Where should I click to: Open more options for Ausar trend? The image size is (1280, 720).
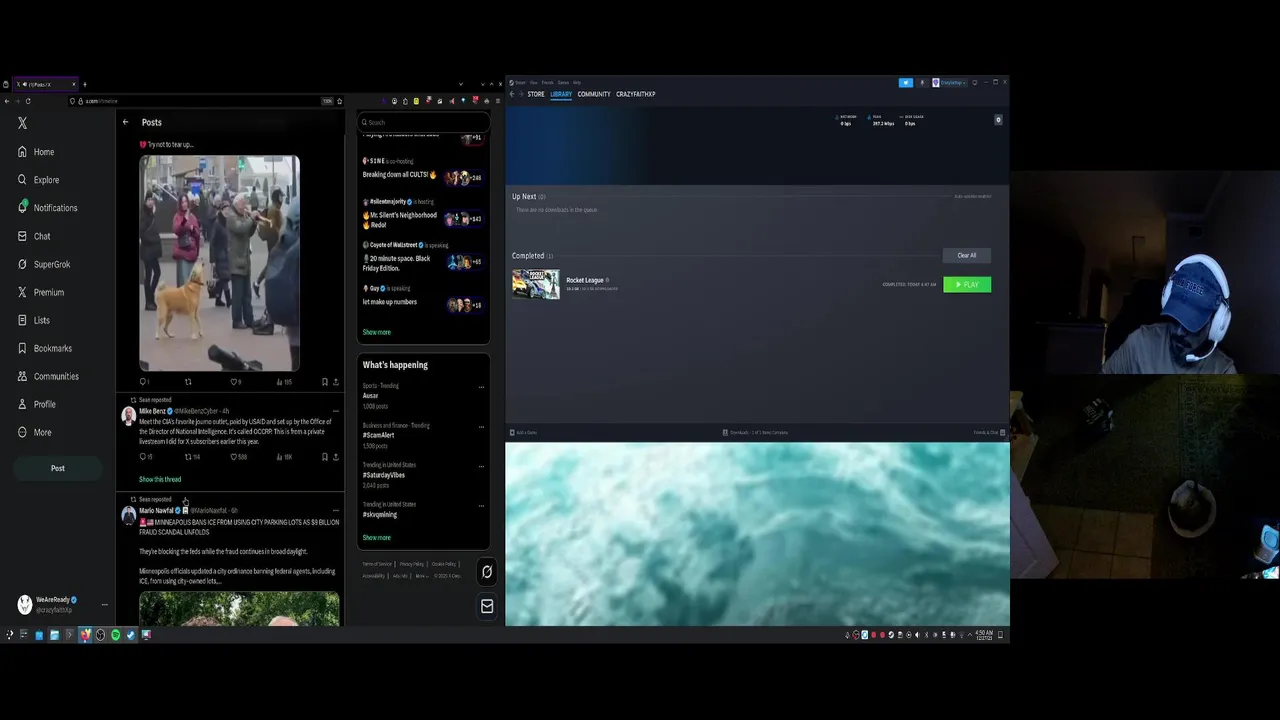pyautogui.click(x=481, y=387)
